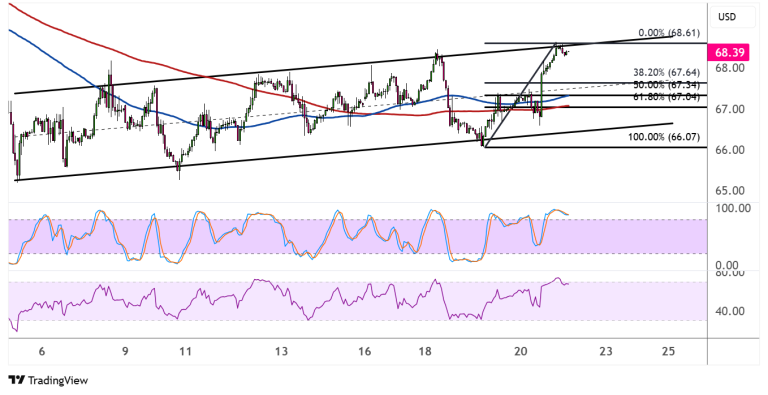Click the 100.00 stochastic scale label

point(733,208)
